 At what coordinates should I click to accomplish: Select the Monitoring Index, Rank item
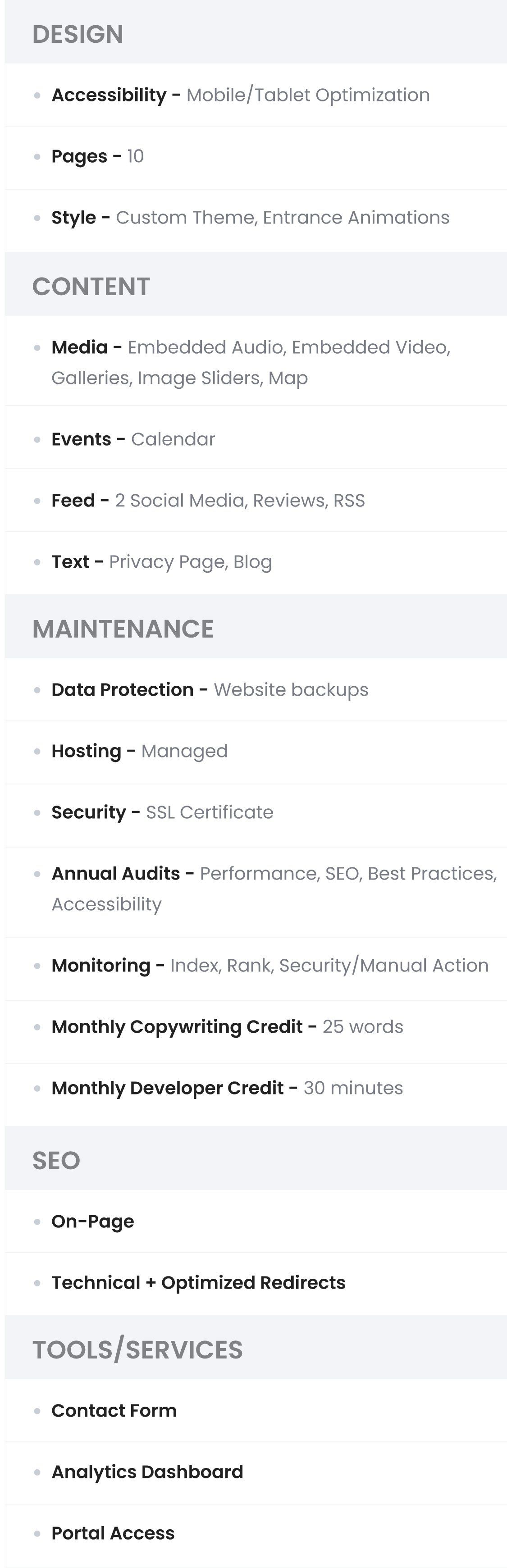[x=256, y=966]
